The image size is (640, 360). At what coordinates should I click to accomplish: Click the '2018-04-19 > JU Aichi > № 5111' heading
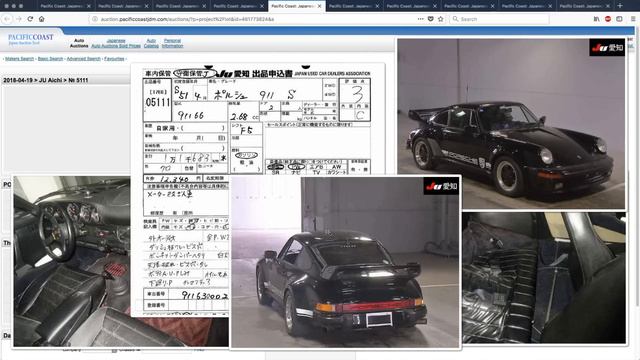(x=46, y=80)
